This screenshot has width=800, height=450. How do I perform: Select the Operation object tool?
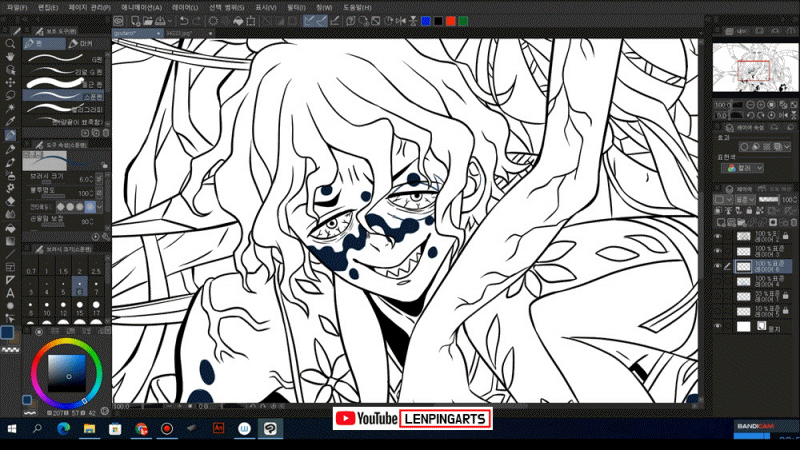coord(10,69)
